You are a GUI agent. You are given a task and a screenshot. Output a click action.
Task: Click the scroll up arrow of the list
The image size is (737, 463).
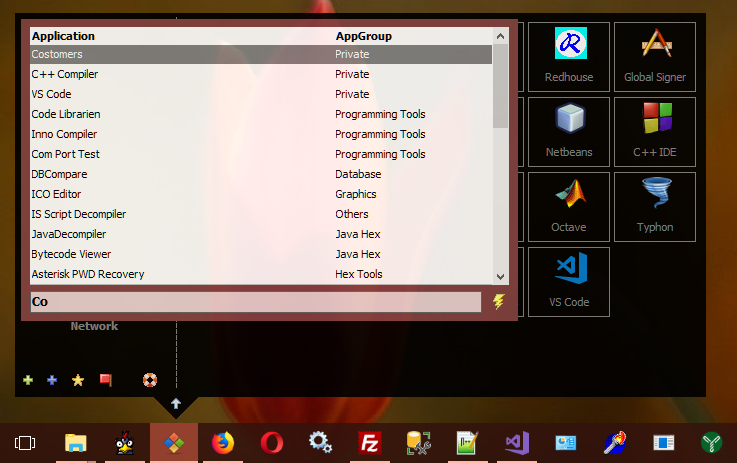(500, 36)
